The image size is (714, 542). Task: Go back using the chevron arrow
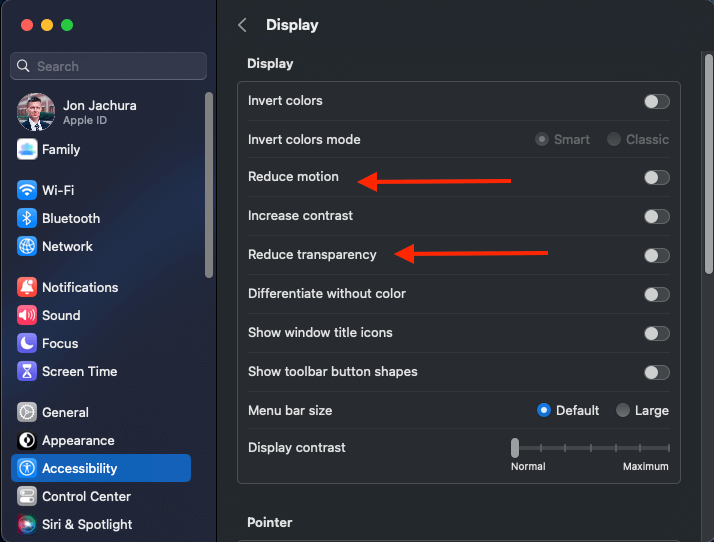[x=242, y=25]
